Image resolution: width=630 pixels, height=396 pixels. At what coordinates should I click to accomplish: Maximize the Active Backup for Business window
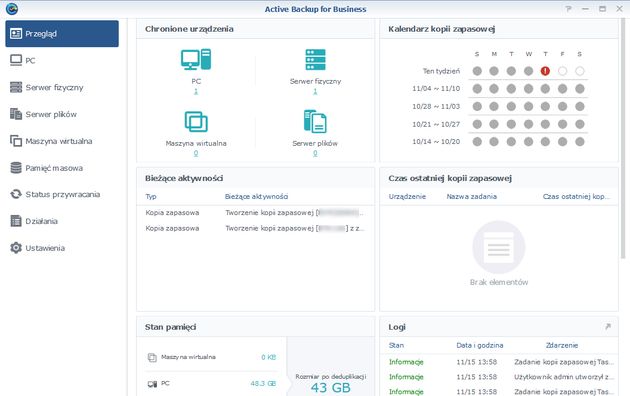(602, 9)
